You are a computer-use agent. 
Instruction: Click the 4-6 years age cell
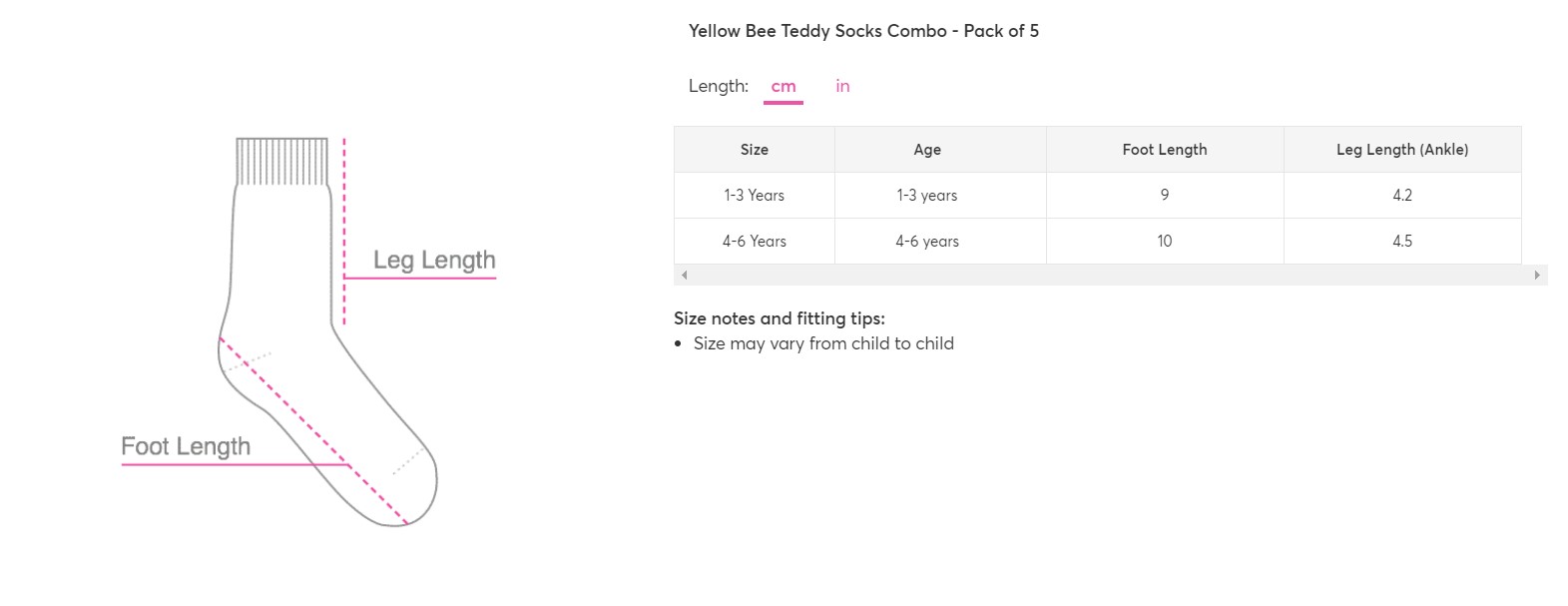point(927,242)
